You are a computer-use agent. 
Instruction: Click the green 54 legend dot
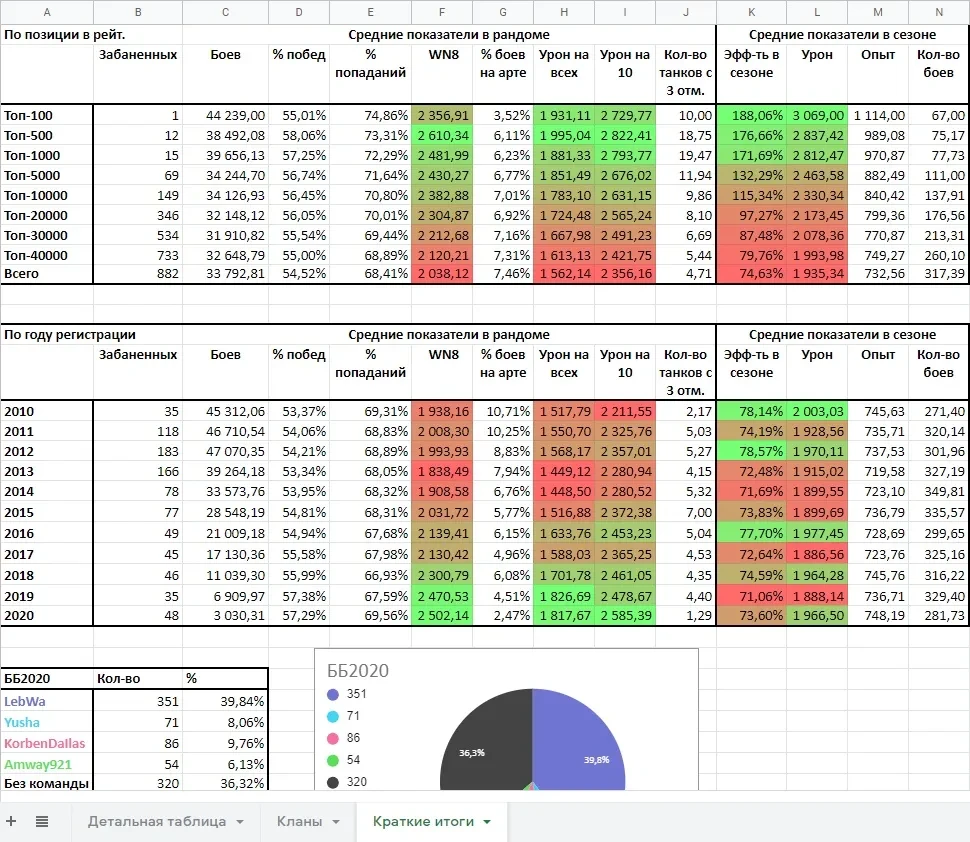tap(332, 760)
